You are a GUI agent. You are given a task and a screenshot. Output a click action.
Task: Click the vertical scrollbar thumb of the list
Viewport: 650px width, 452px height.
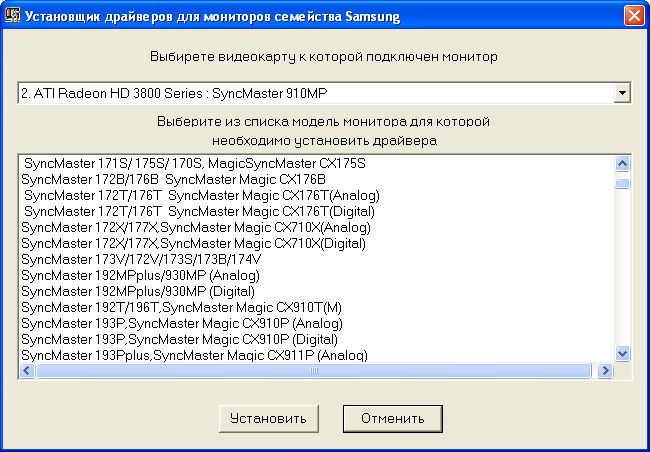(622, 183)
